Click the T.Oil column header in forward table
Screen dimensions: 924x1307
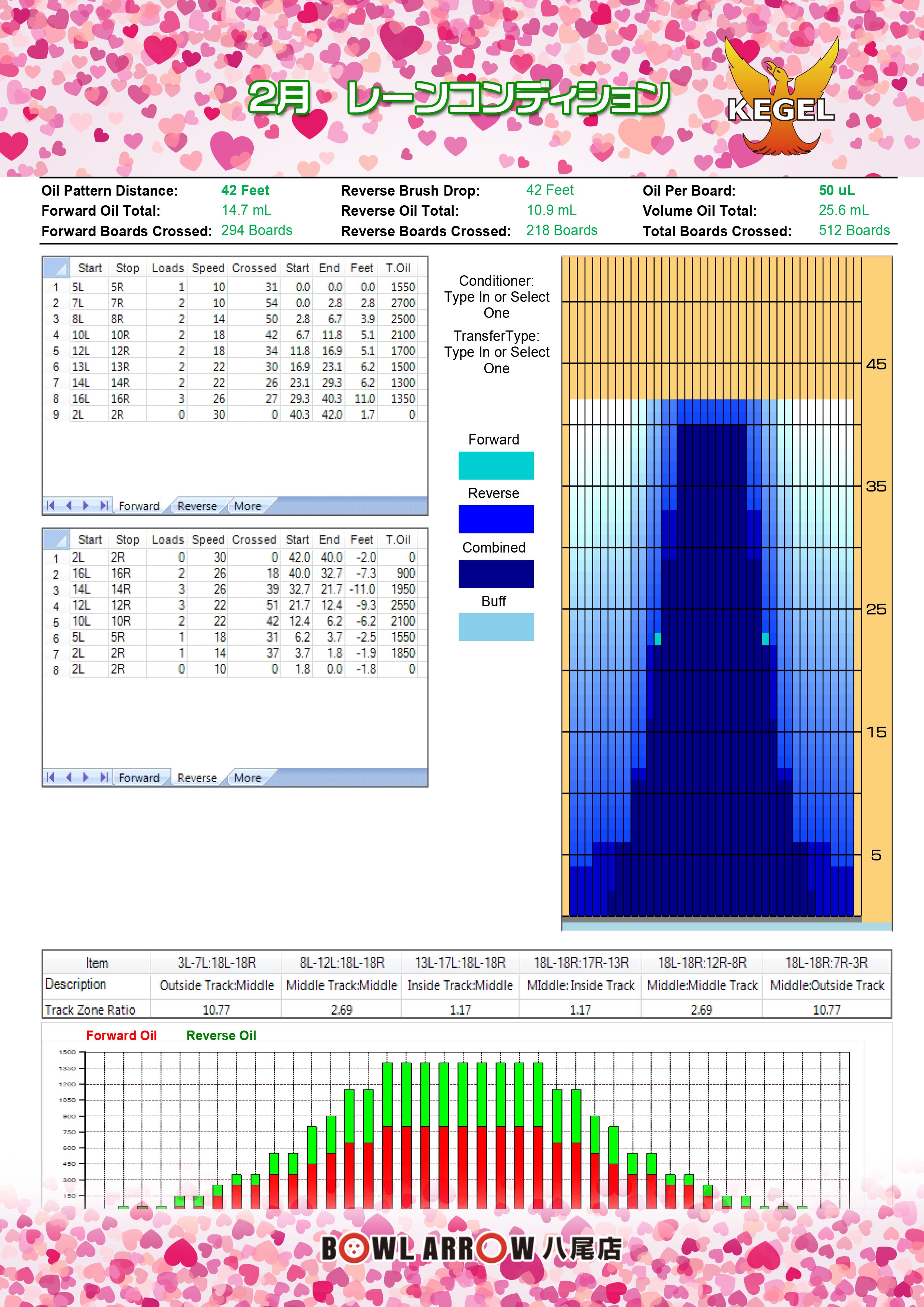tap(398, 268)
